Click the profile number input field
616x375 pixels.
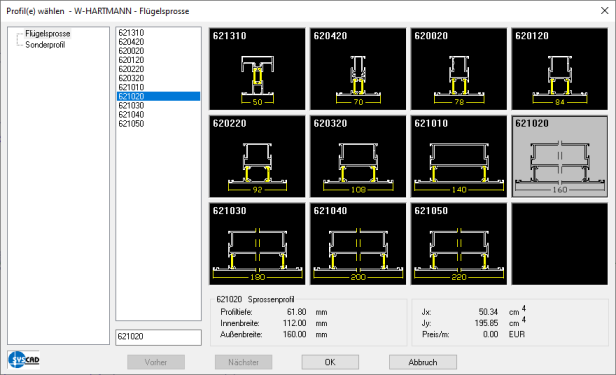click(158, 337)
